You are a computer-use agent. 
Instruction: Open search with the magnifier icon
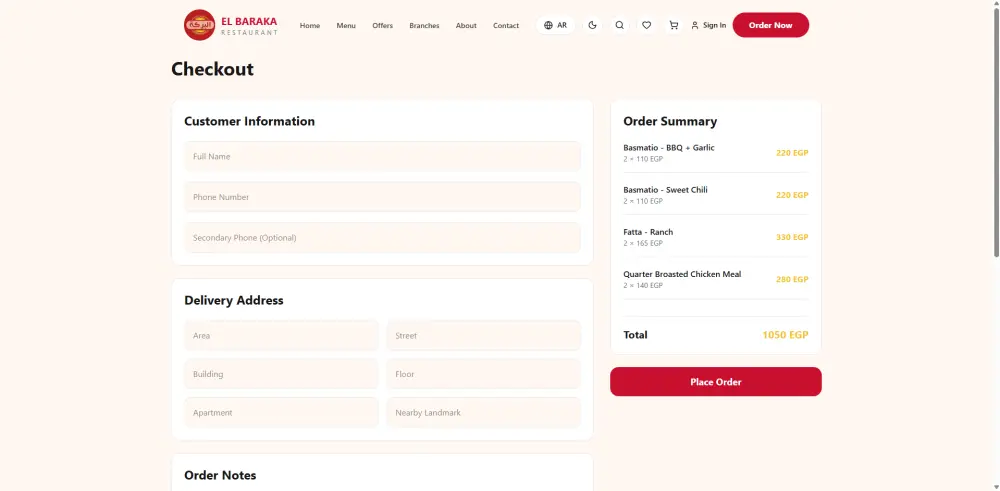point(619,26)
